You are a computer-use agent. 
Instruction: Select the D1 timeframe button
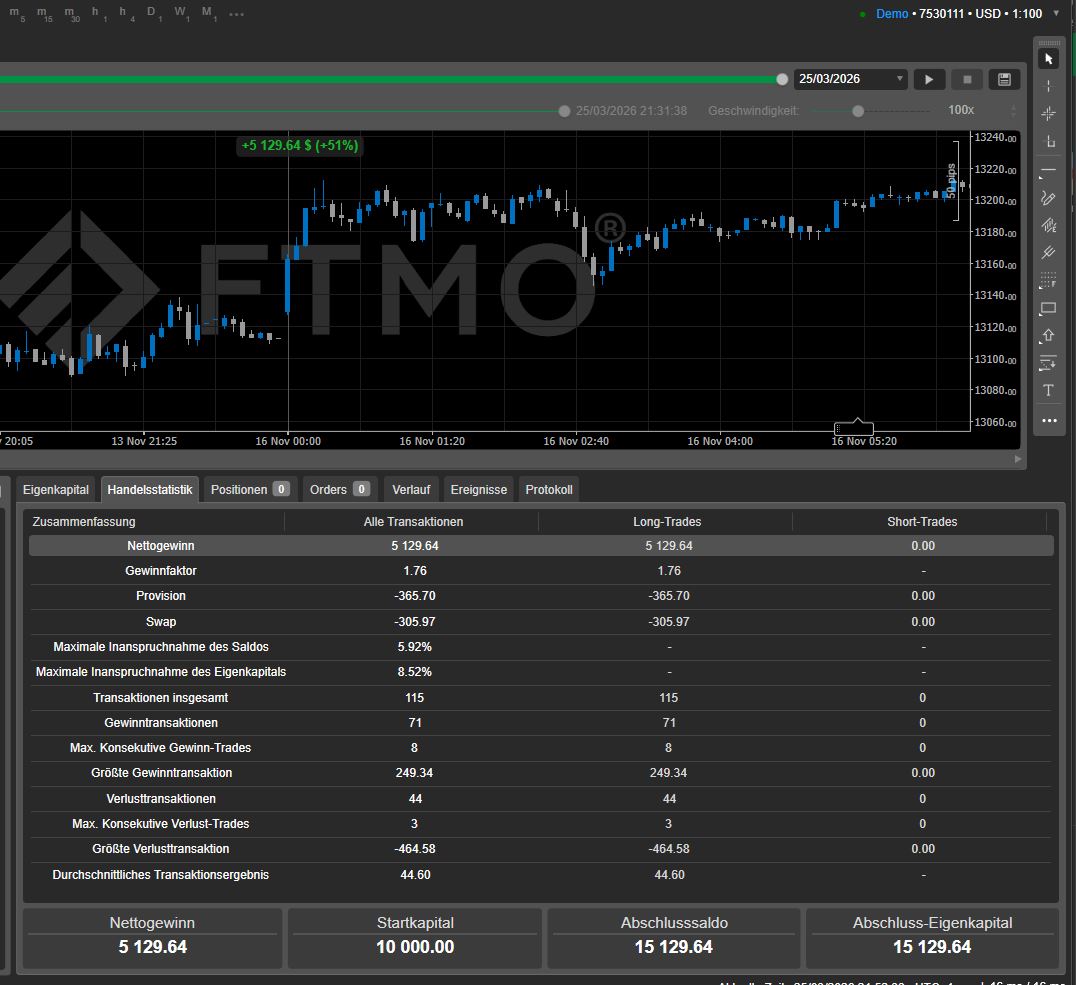[x=152, y=14]
